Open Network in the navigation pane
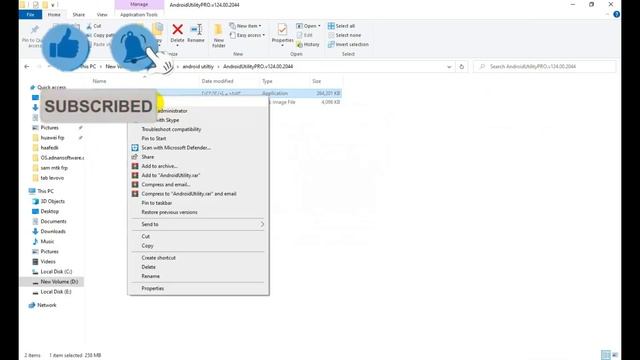The height and width of the screenshot is (360, 640). tap(47, 305)
